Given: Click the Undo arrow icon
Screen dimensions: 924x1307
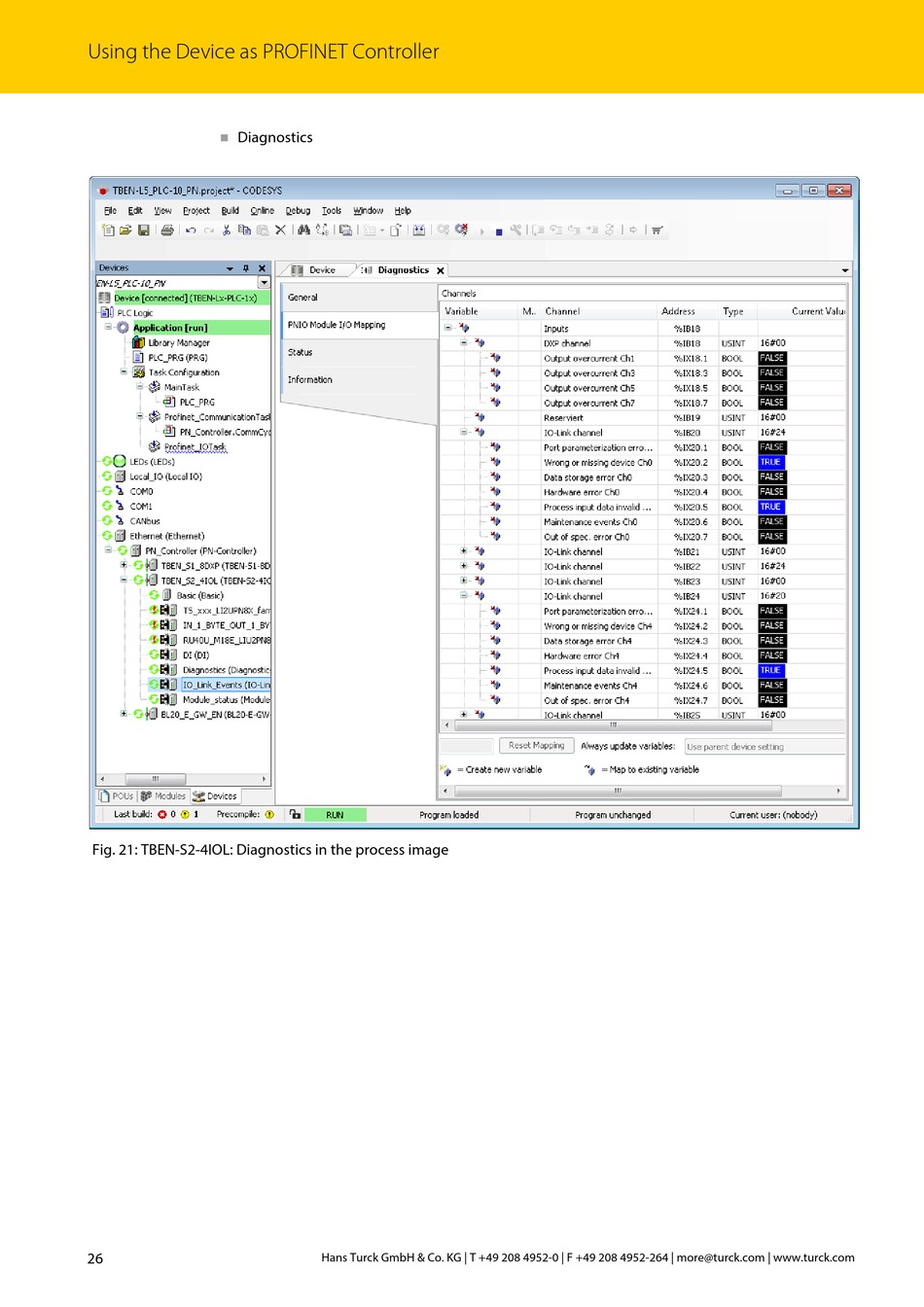Looking at the screenshot, I should pyautogui.click(x=191, y=230).
